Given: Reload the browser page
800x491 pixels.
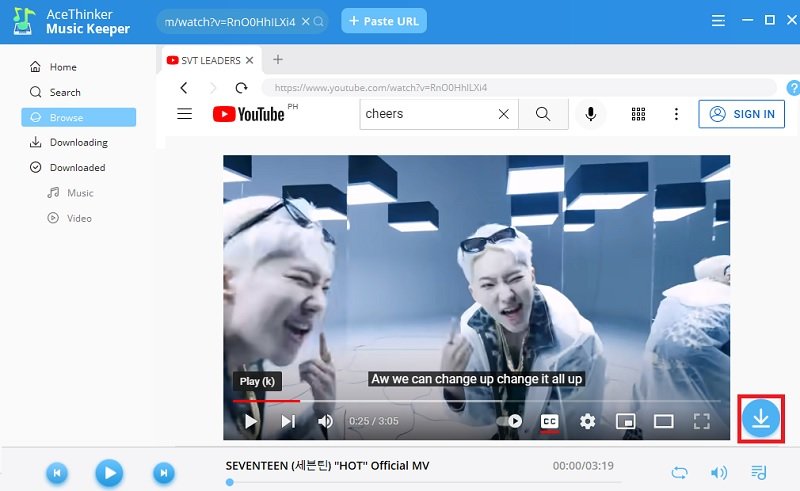Looking at the screenshot, I should click(x=241, y=88).
